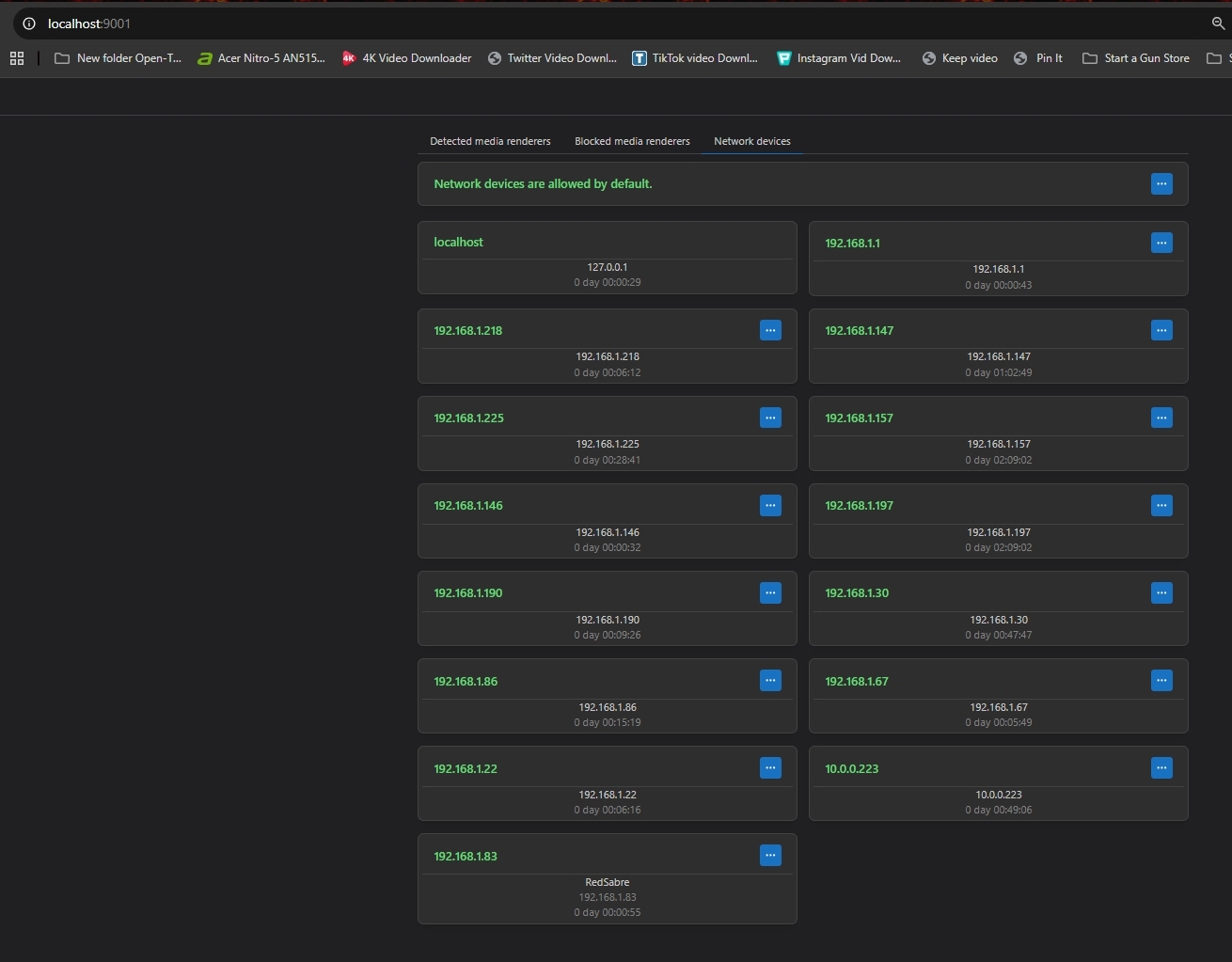Open Keep video bookmark
The height and width of the screenshot is (962, 1232).
point(959,58)
